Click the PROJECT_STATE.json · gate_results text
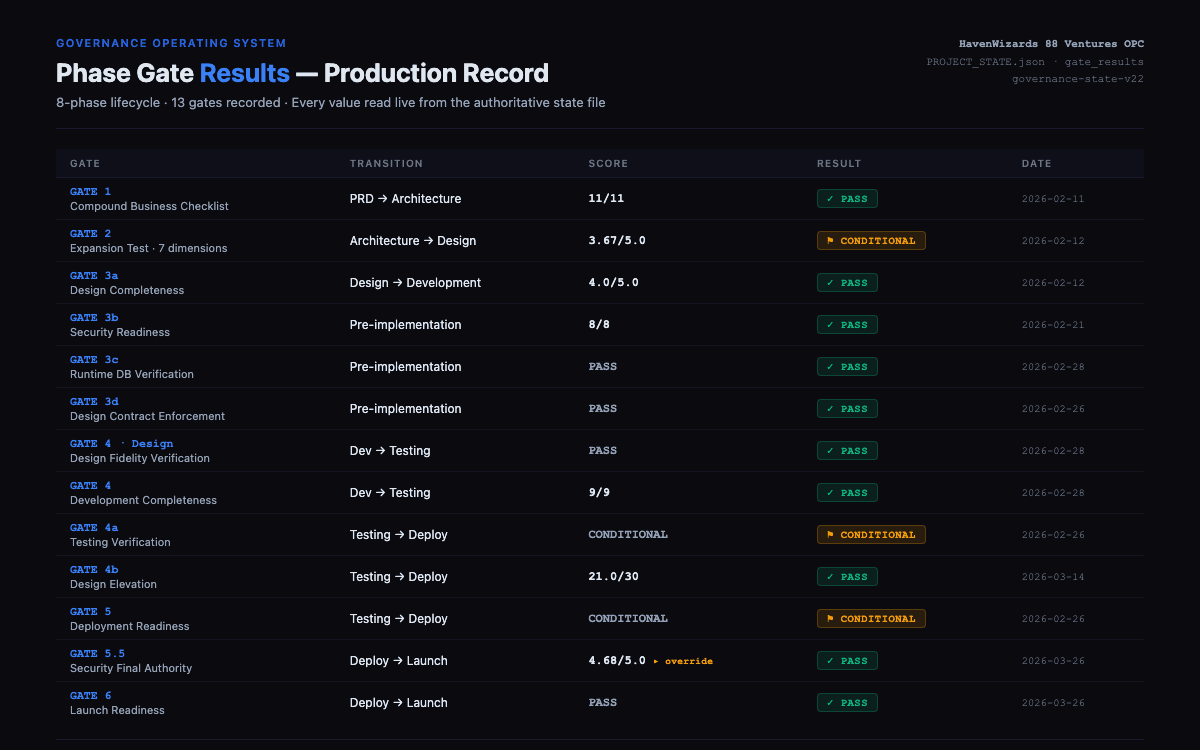The height and width of the screenshot is (750, 1200). point(1035,62)
